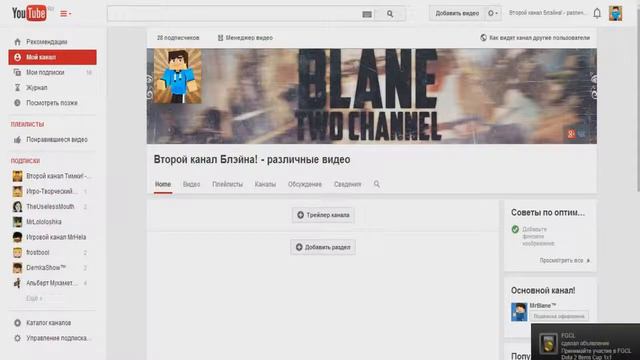Screen dimensions: 640x360
Task: Click the YouTube logo
Action: point(29,13)
